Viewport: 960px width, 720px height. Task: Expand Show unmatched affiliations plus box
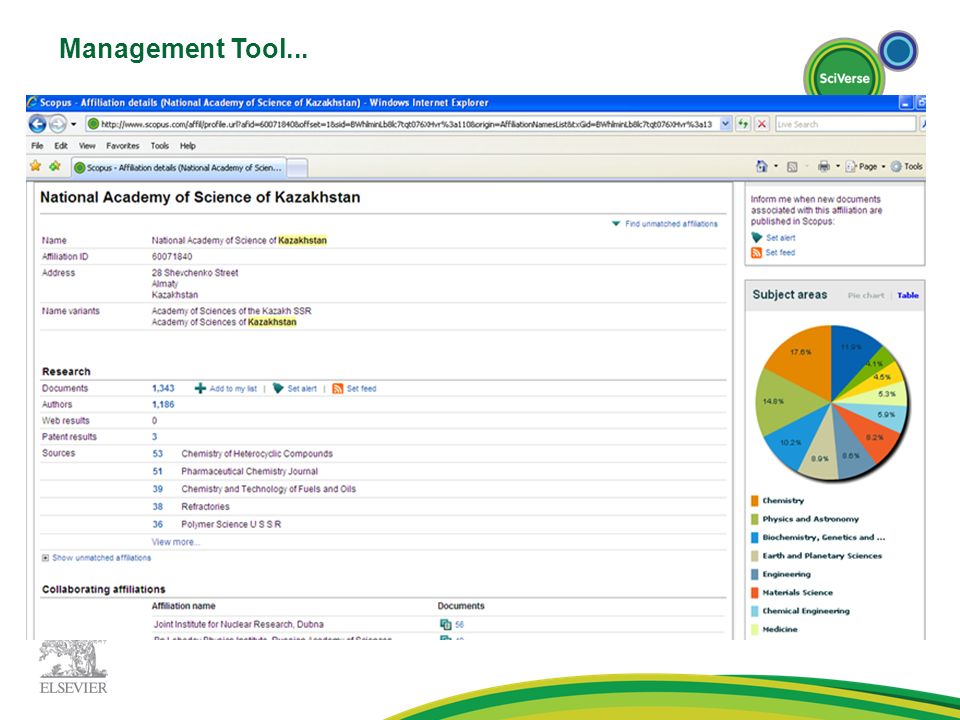point(45,558)
